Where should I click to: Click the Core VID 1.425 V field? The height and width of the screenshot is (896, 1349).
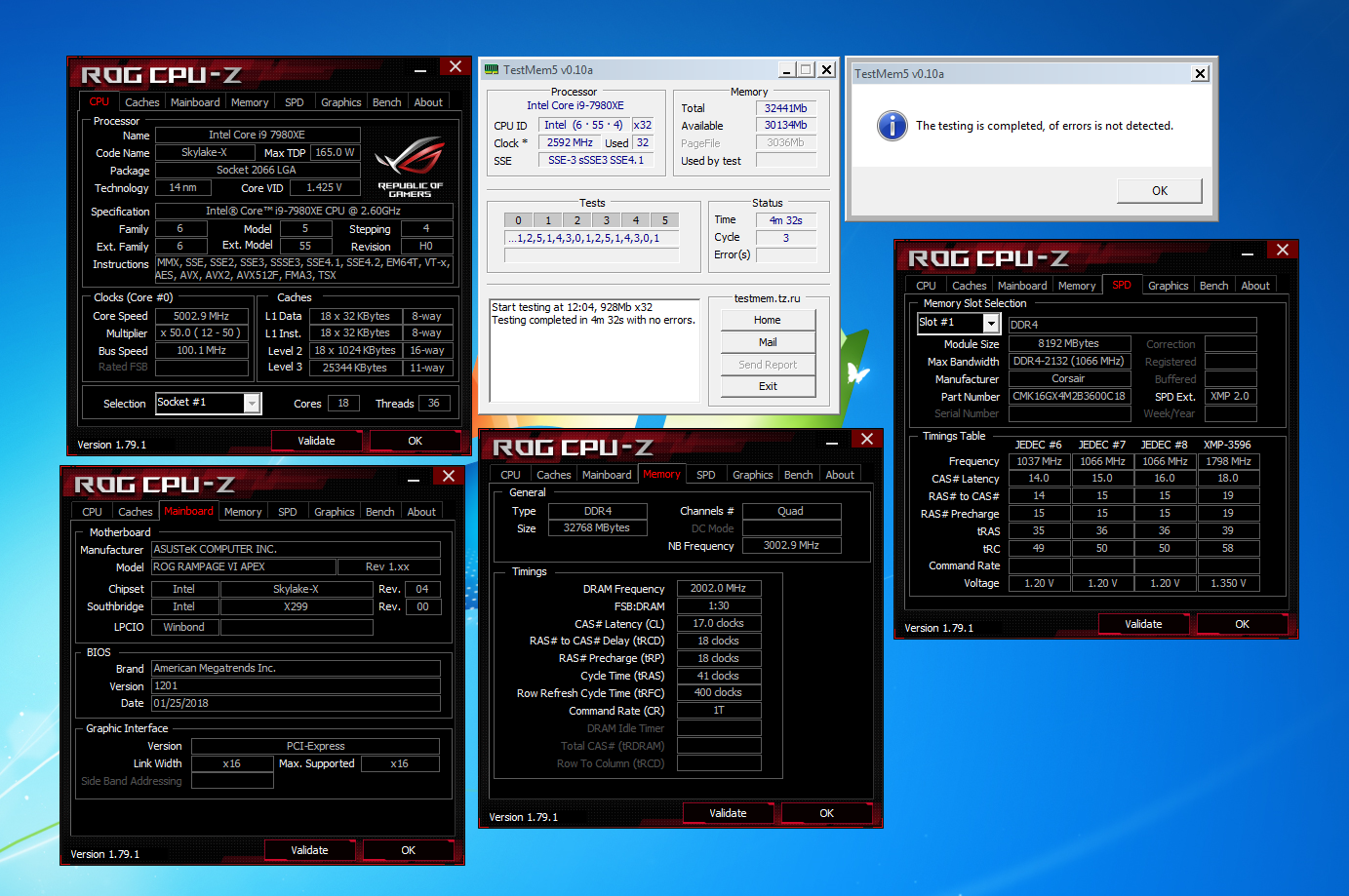click(x=324, y=187)
